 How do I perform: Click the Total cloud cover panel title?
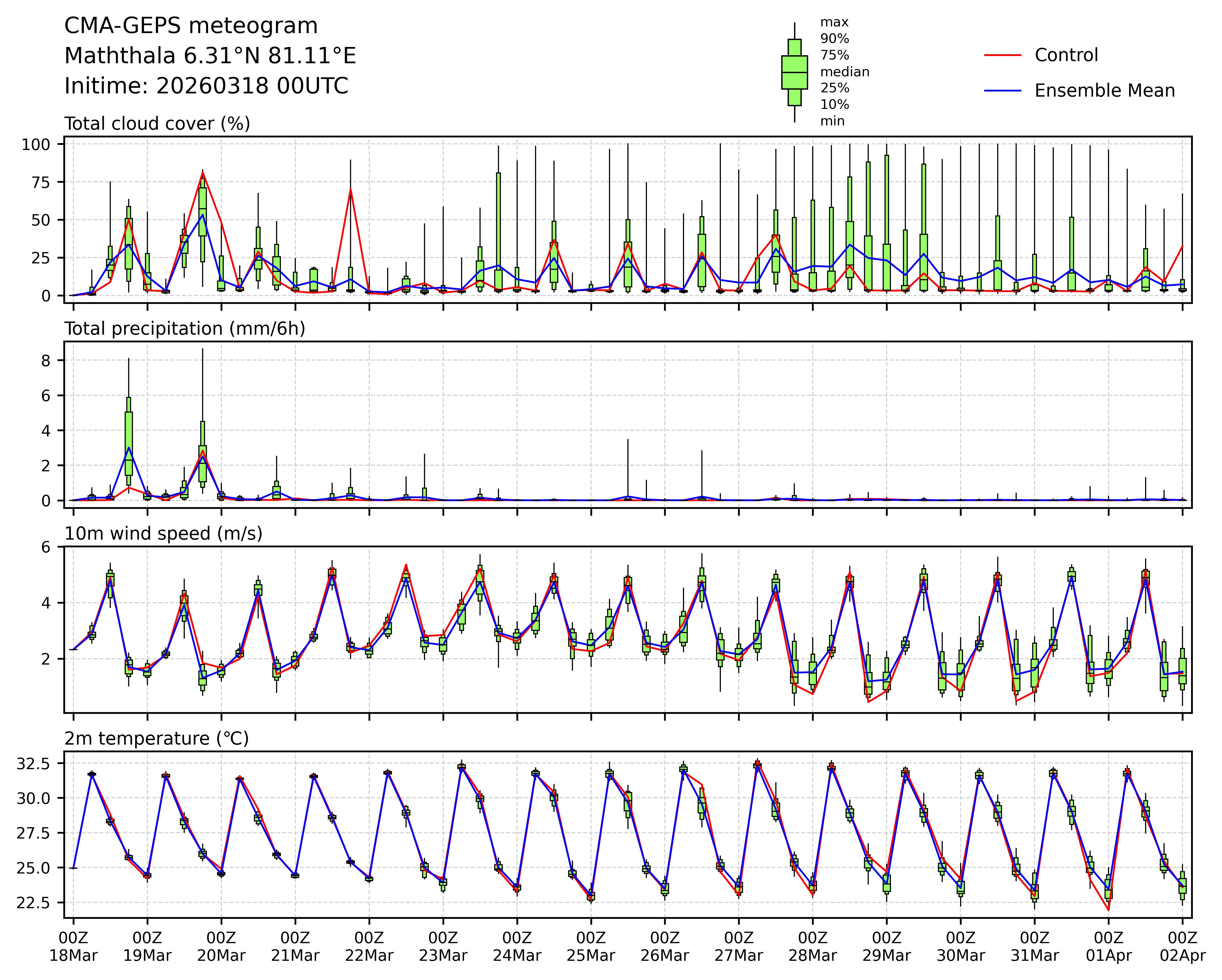(x=157, y=124)
